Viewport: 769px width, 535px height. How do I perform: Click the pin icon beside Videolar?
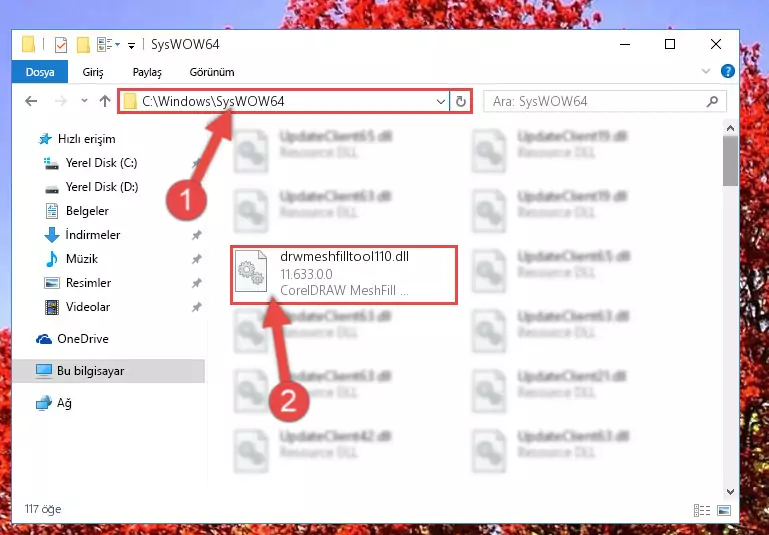tap(197, 307)
